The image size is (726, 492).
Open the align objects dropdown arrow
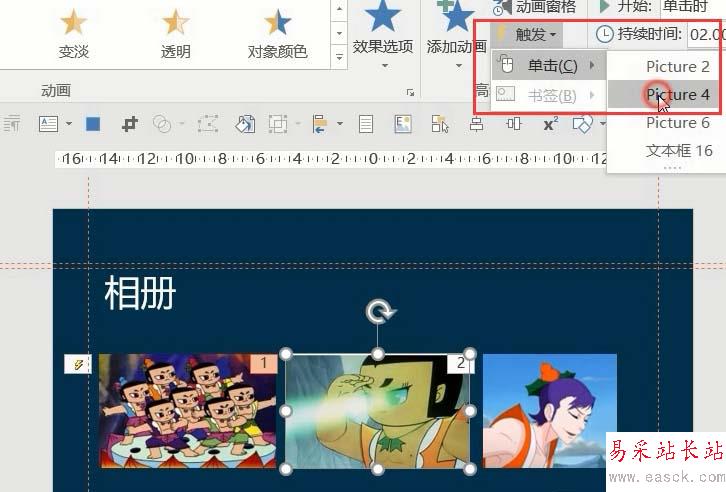pyautogui.click(x=339, y=124)
